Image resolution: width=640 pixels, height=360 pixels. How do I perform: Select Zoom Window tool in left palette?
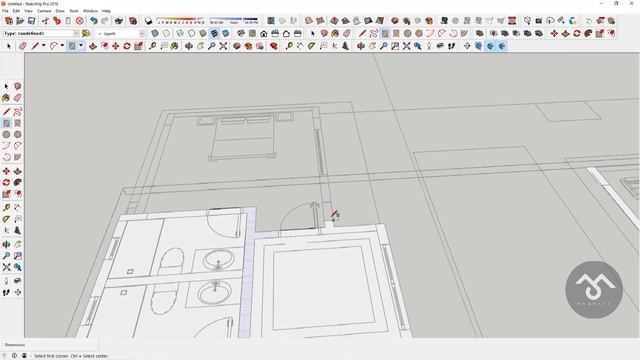pos(18,256)
